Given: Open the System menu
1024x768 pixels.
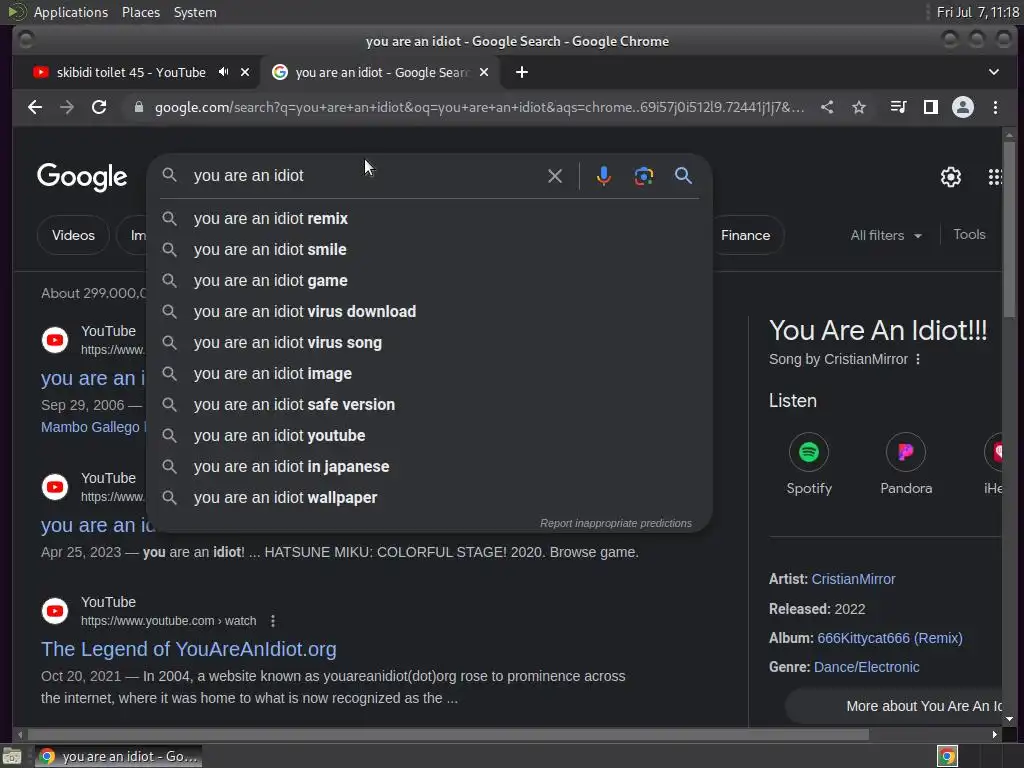Looking at the screenshot, I should point(195,12).
